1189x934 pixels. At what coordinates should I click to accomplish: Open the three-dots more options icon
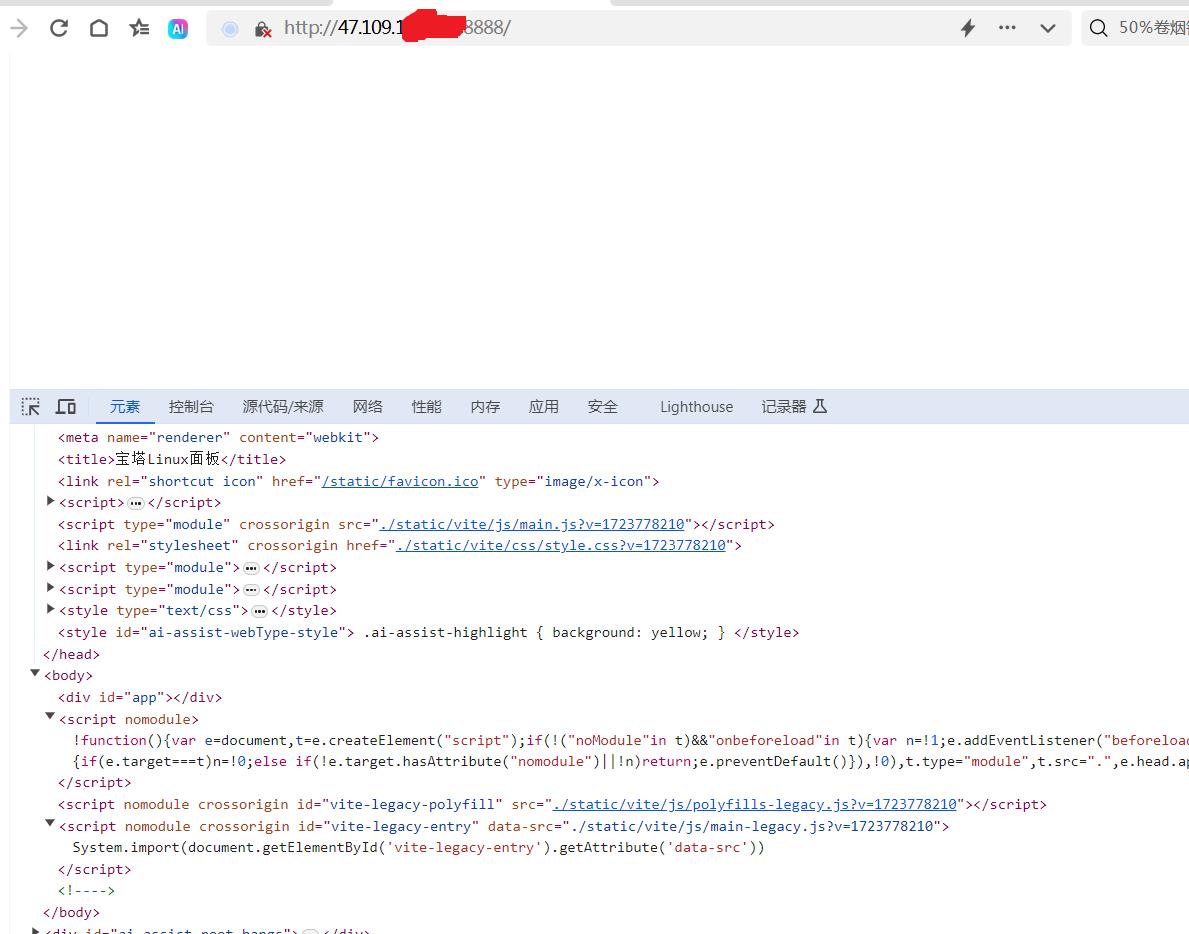(1007, 28)
